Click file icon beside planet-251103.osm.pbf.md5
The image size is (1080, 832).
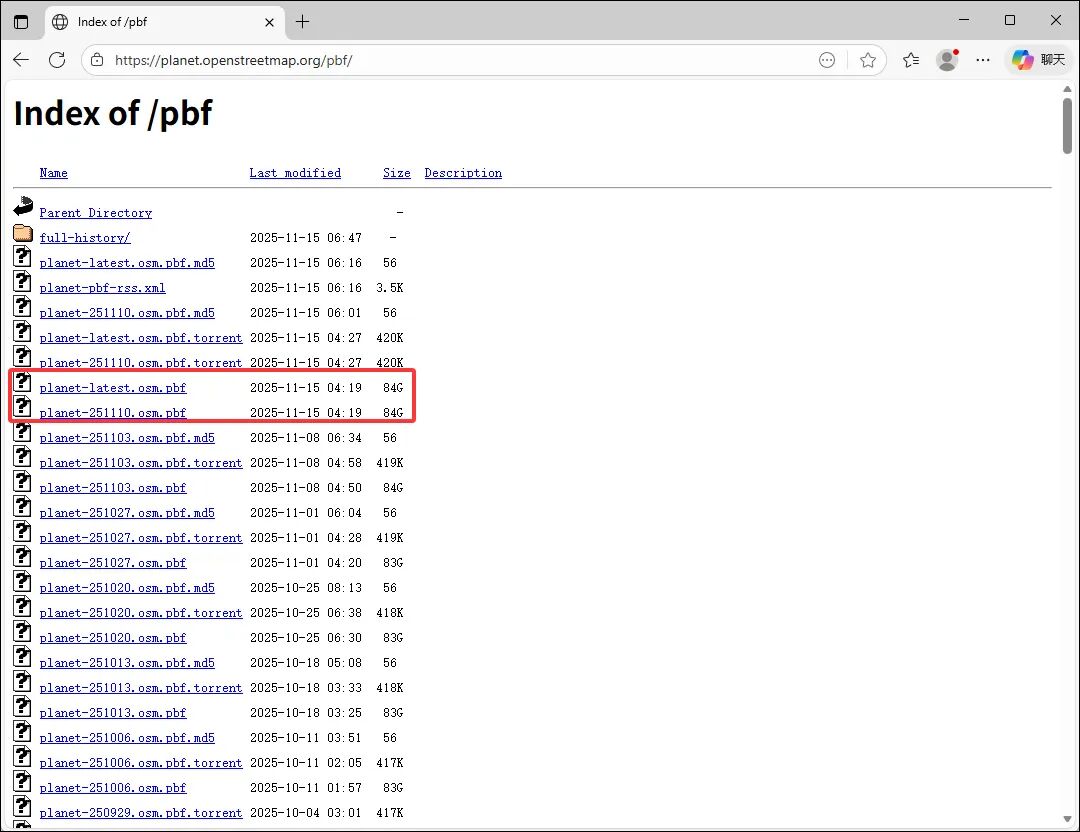pyautogui.click(x=23, y=431)
